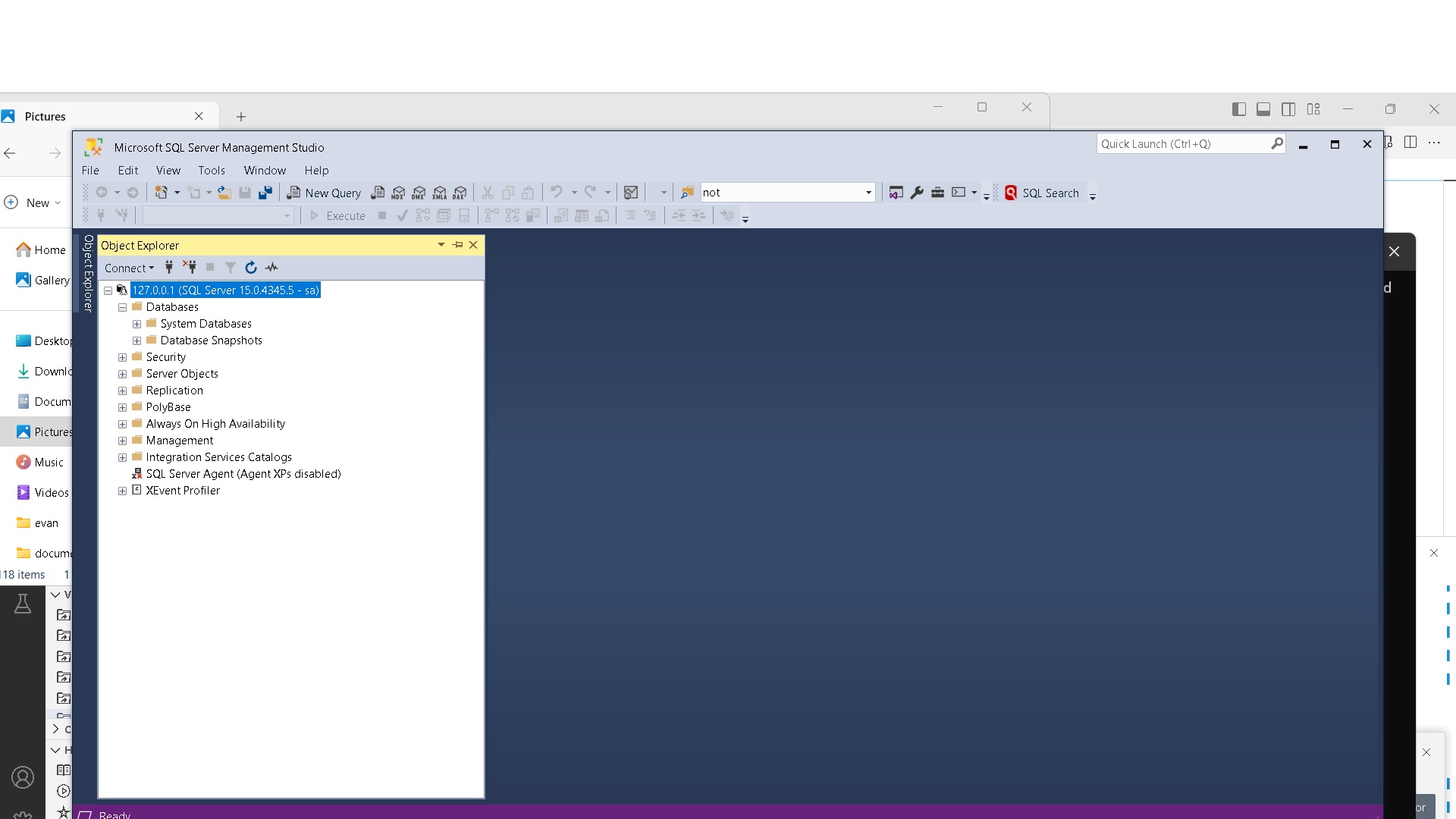Expand the Server Objects folder

pyautogui.click(x=122, y=374)
